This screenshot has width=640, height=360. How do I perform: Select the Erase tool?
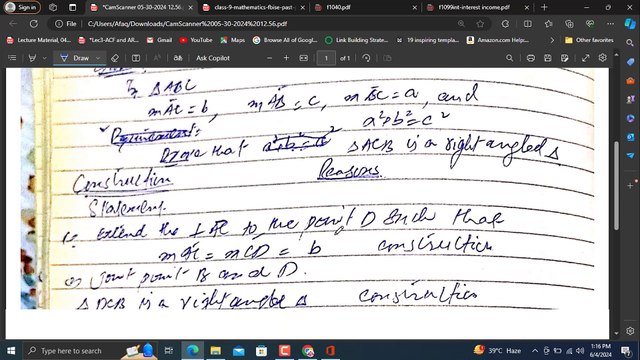pos(115,58)
